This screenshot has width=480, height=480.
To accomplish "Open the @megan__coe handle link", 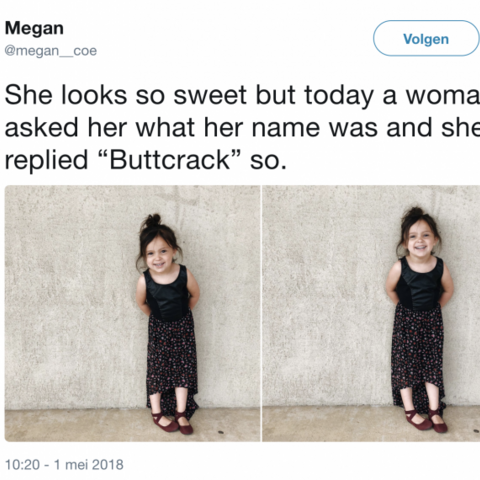I will coord(51,51).
